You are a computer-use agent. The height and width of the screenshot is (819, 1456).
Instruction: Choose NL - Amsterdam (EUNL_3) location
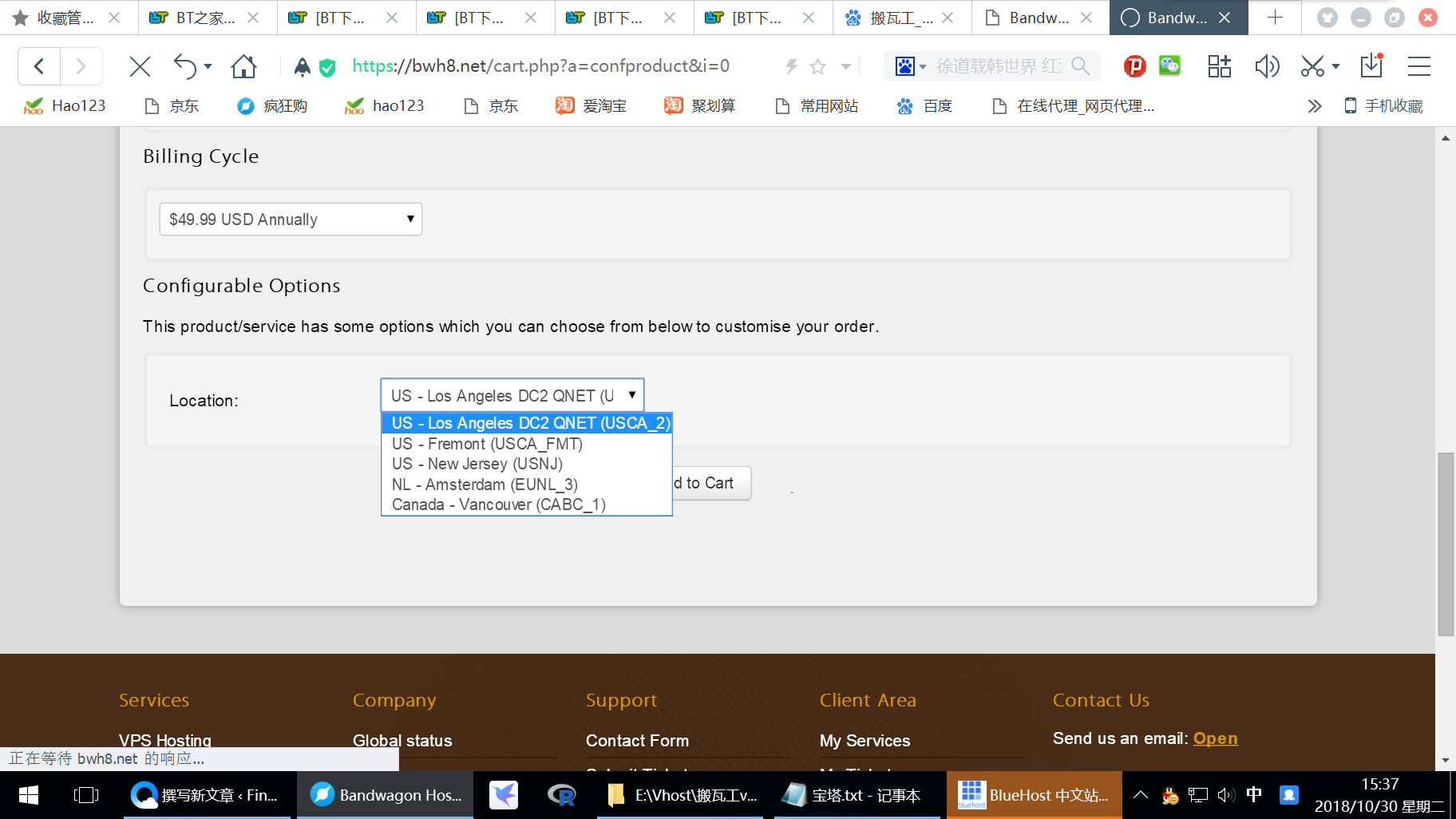(527, 485)
